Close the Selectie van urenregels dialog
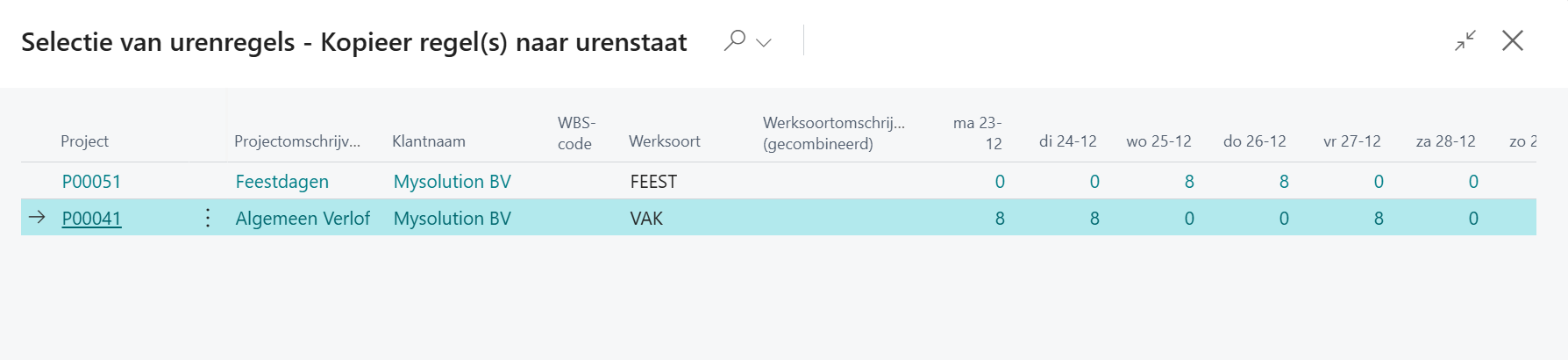This screenshot has width=1568, height=360. tap(1513, 40)
